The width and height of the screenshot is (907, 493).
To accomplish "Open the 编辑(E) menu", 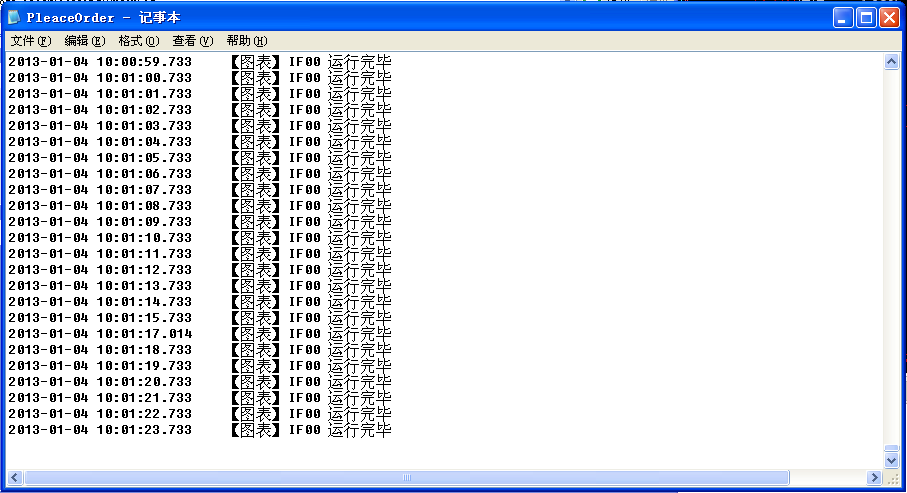I will [84, 41].
